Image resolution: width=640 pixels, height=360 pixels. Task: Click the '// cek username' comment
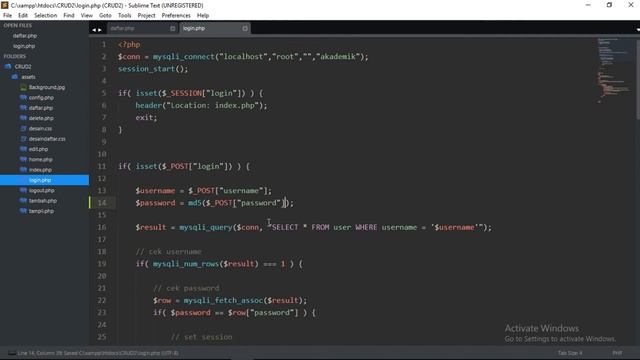pyautogui.click(x=169, y=251)
